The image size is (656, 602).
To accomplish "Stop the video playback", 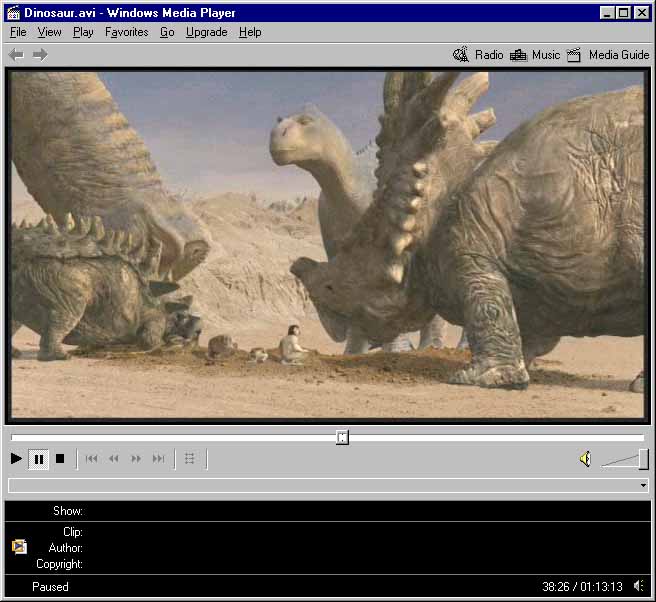I will coord(60,459).
